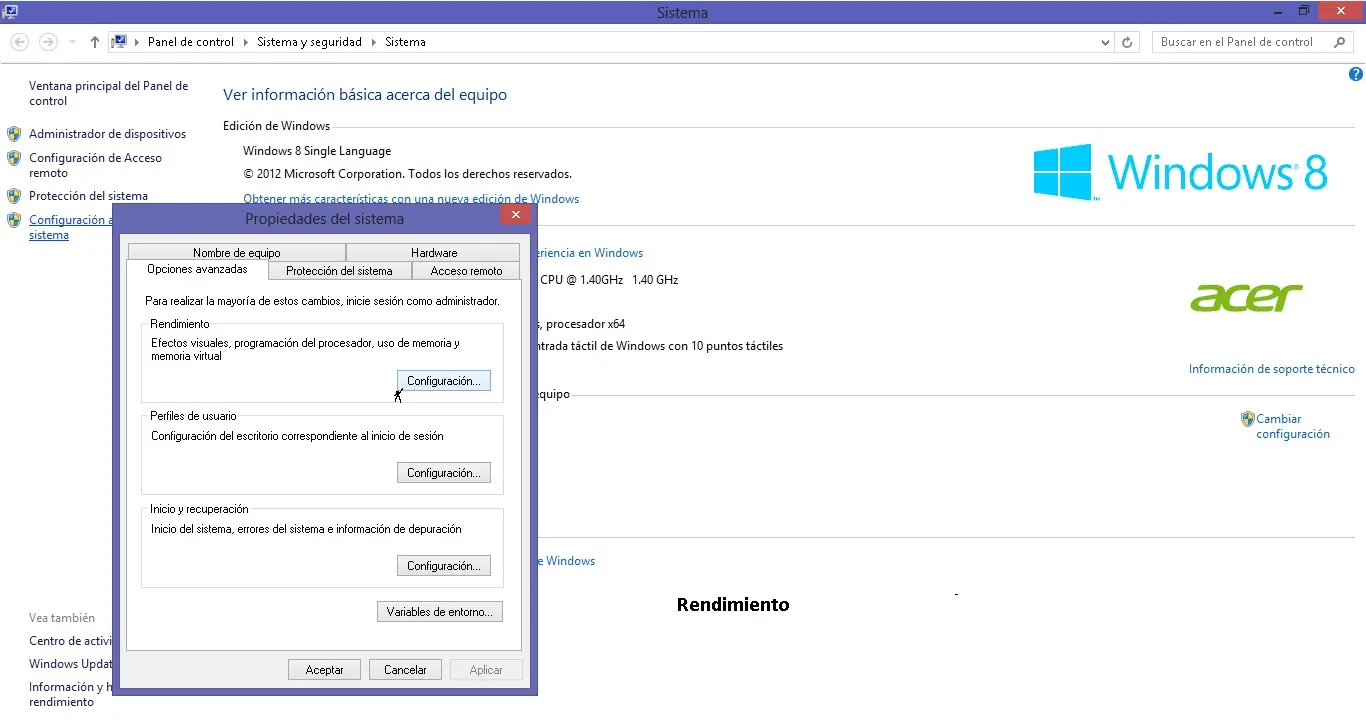Open Help with the blue question mark
The width and height of the screenshot is (1366, 728).
tap(1357, 75)
